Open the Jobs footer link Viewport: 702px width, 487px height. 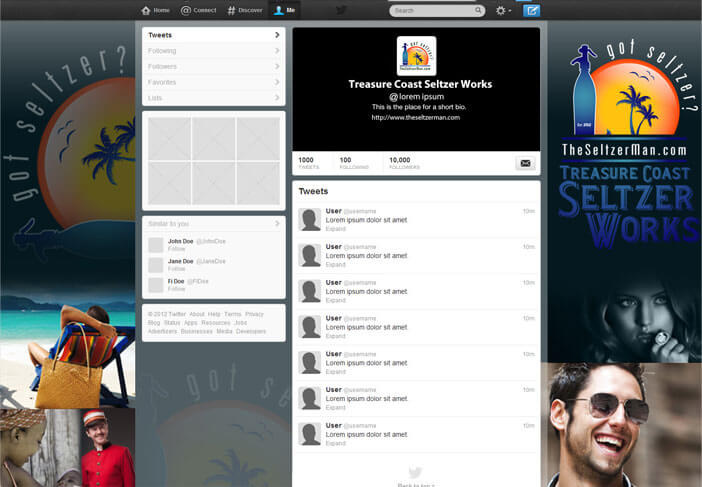coord(240,323)
